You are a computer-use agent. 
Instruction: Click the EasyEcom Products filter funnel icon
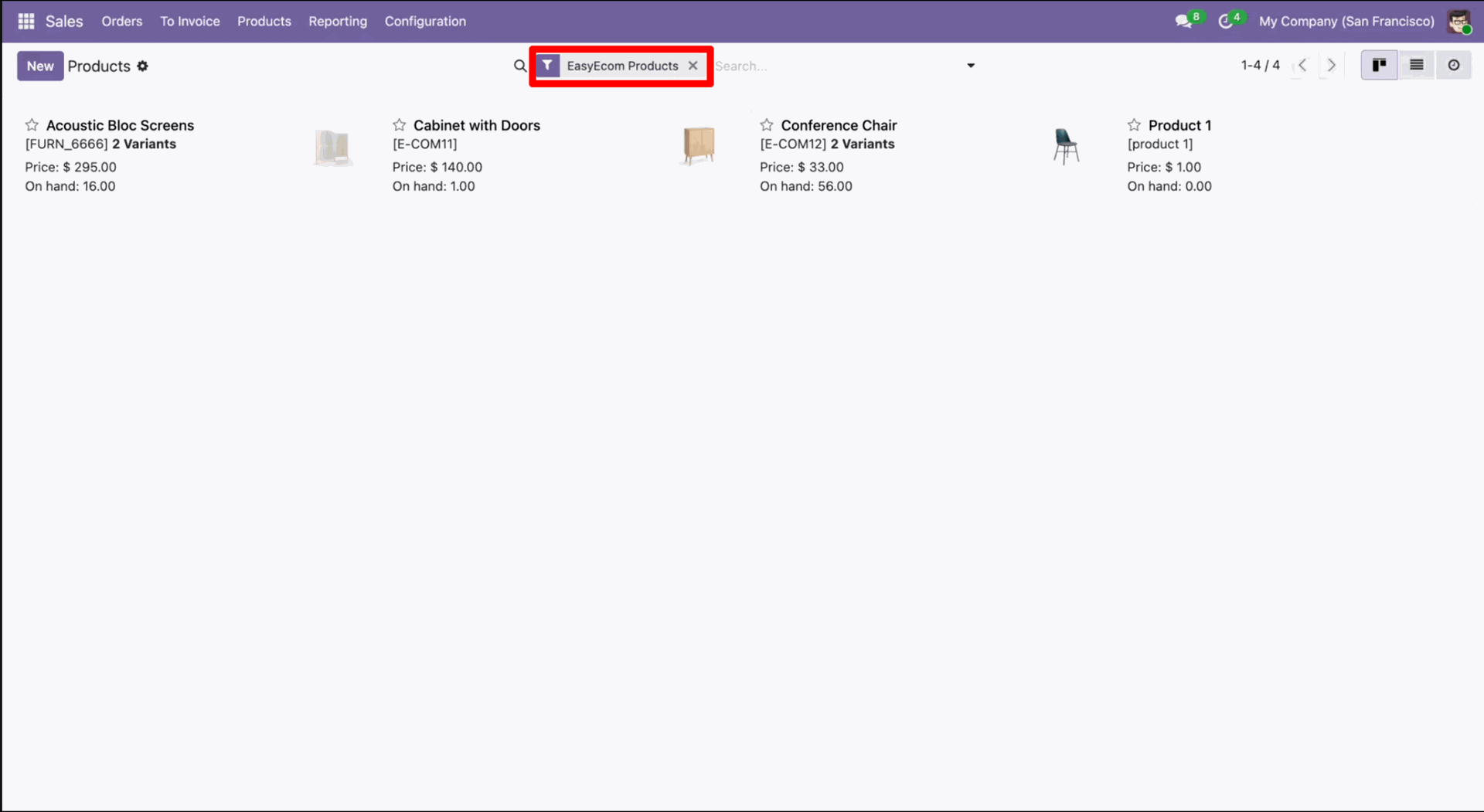click(x=547, y=66)
